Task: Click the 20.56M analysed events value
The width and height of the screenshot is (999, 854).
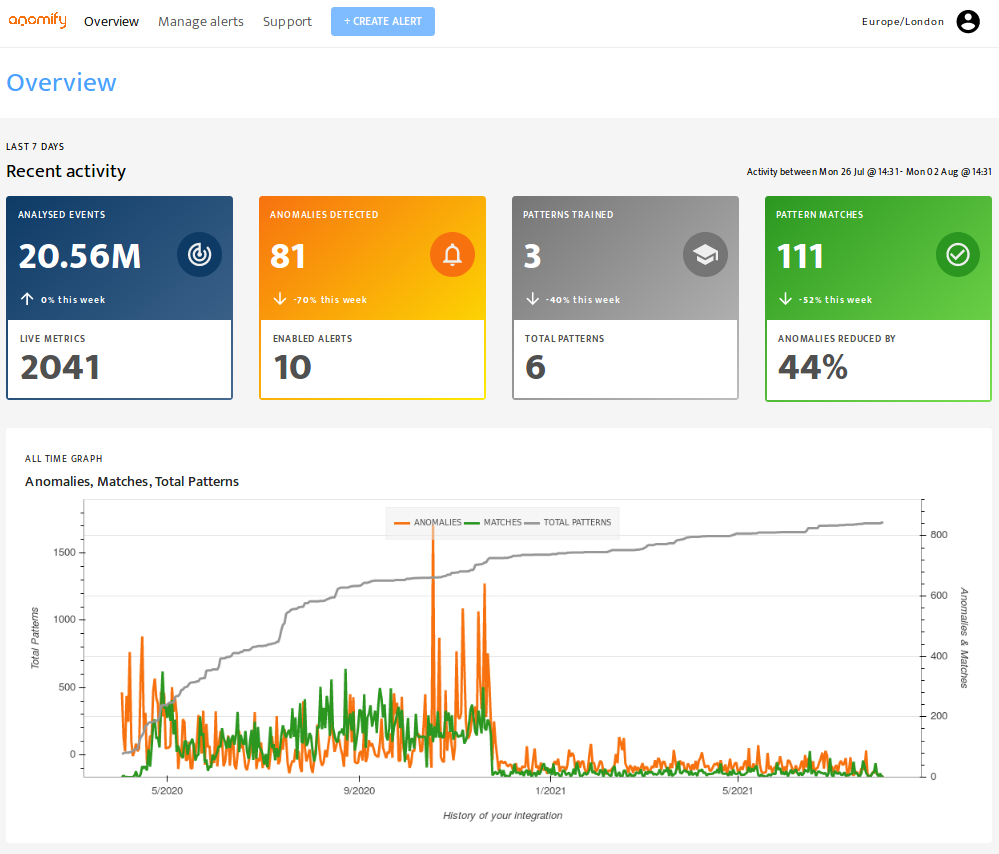Action: [x=80, y=256]
